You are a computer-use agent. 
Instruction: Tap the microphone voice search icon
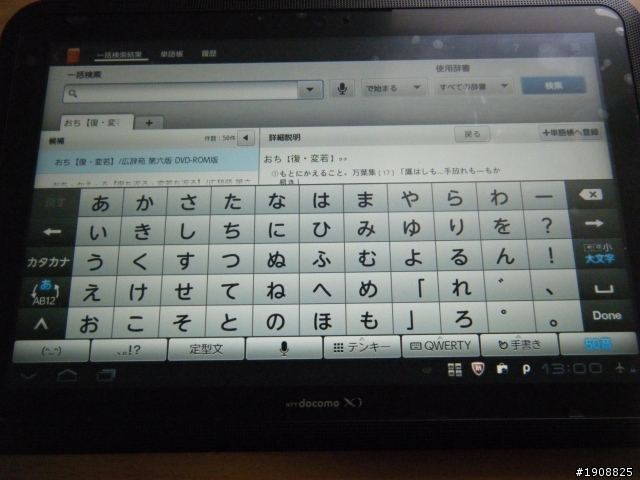tap(342, 88)
